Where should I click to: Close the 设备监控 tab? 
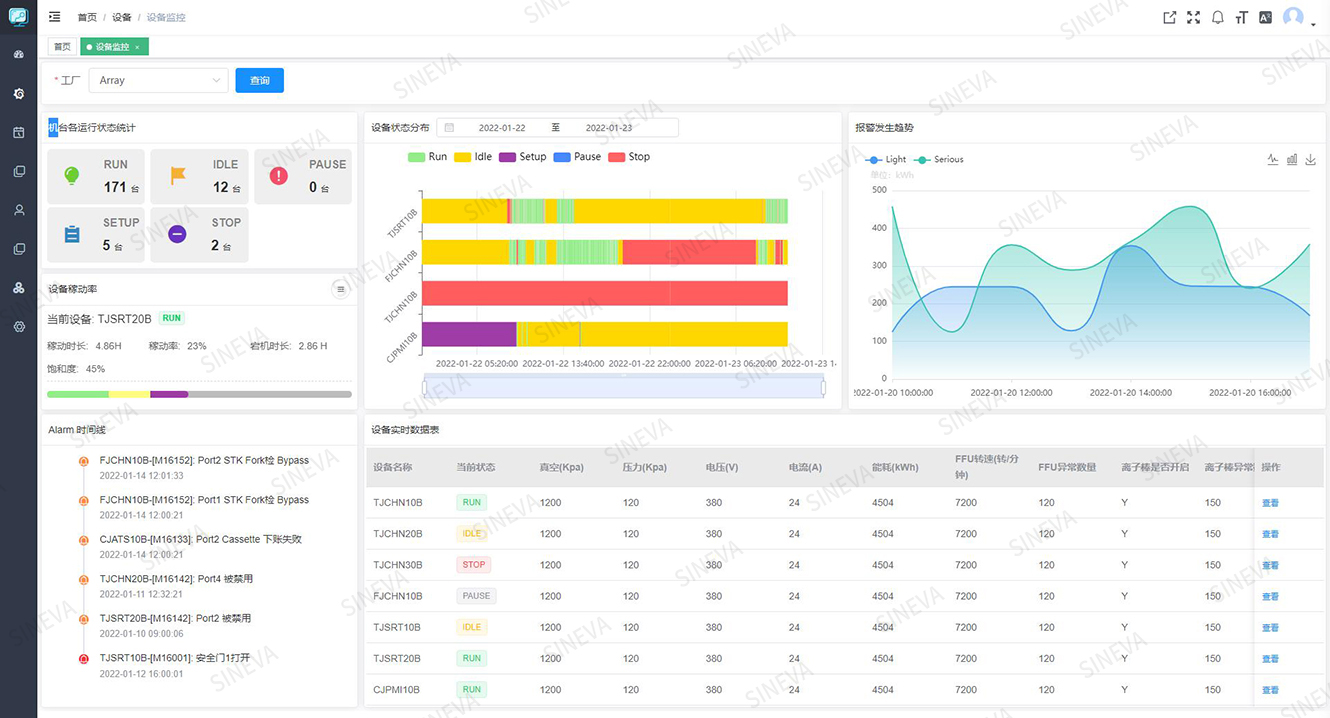[138, 47]
